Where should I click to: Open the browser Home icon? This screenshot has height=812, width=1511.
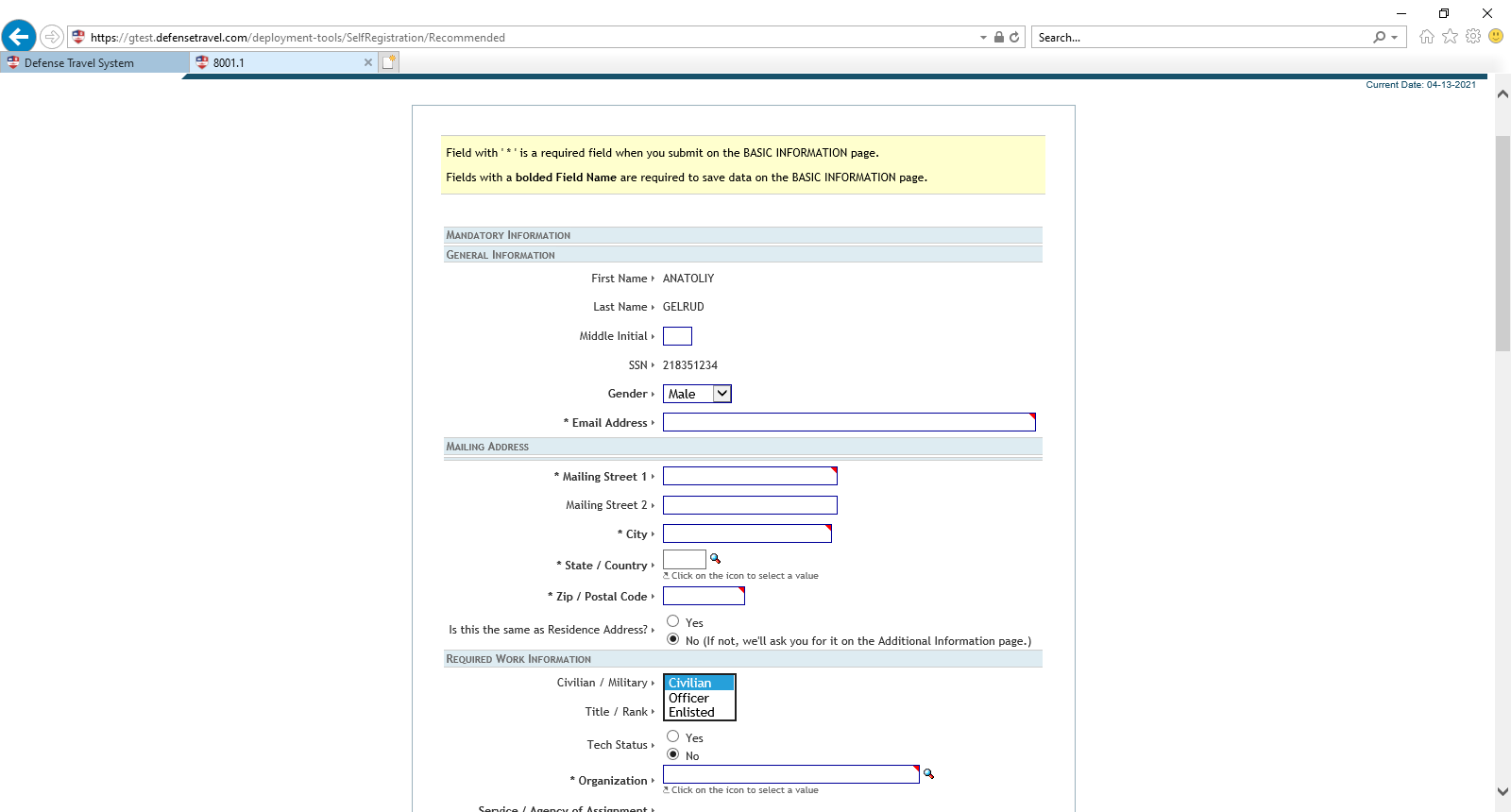tap(1426, 36)
